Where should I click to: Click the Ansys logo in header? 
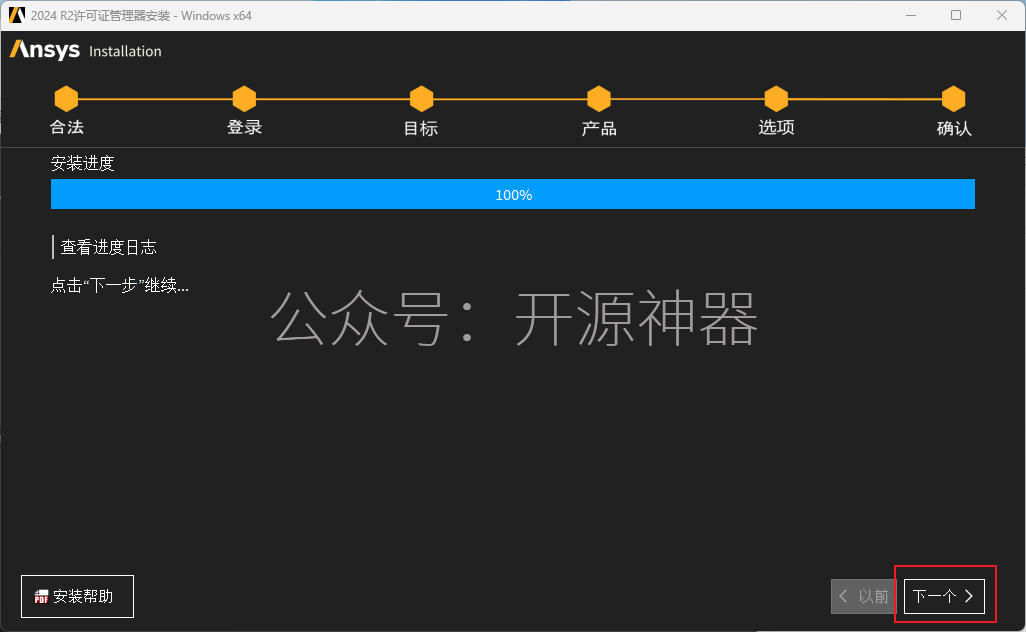coord(44,50)
